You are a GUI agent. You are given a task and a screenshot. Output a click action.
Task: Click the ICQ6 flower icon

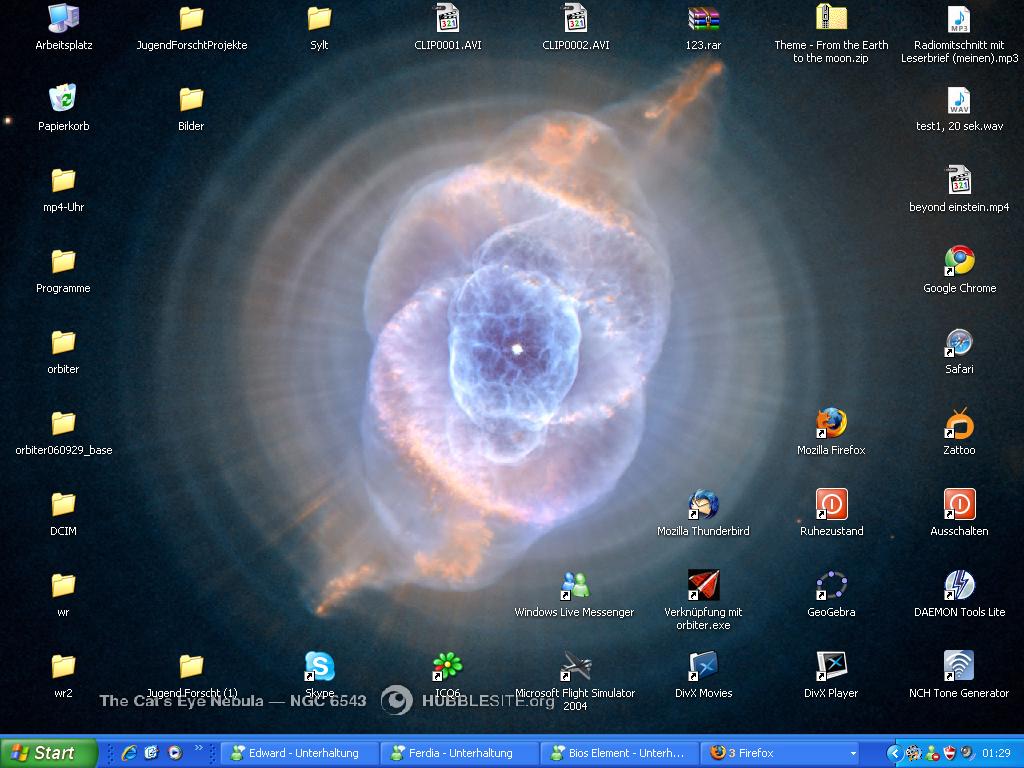pos(447,667)
